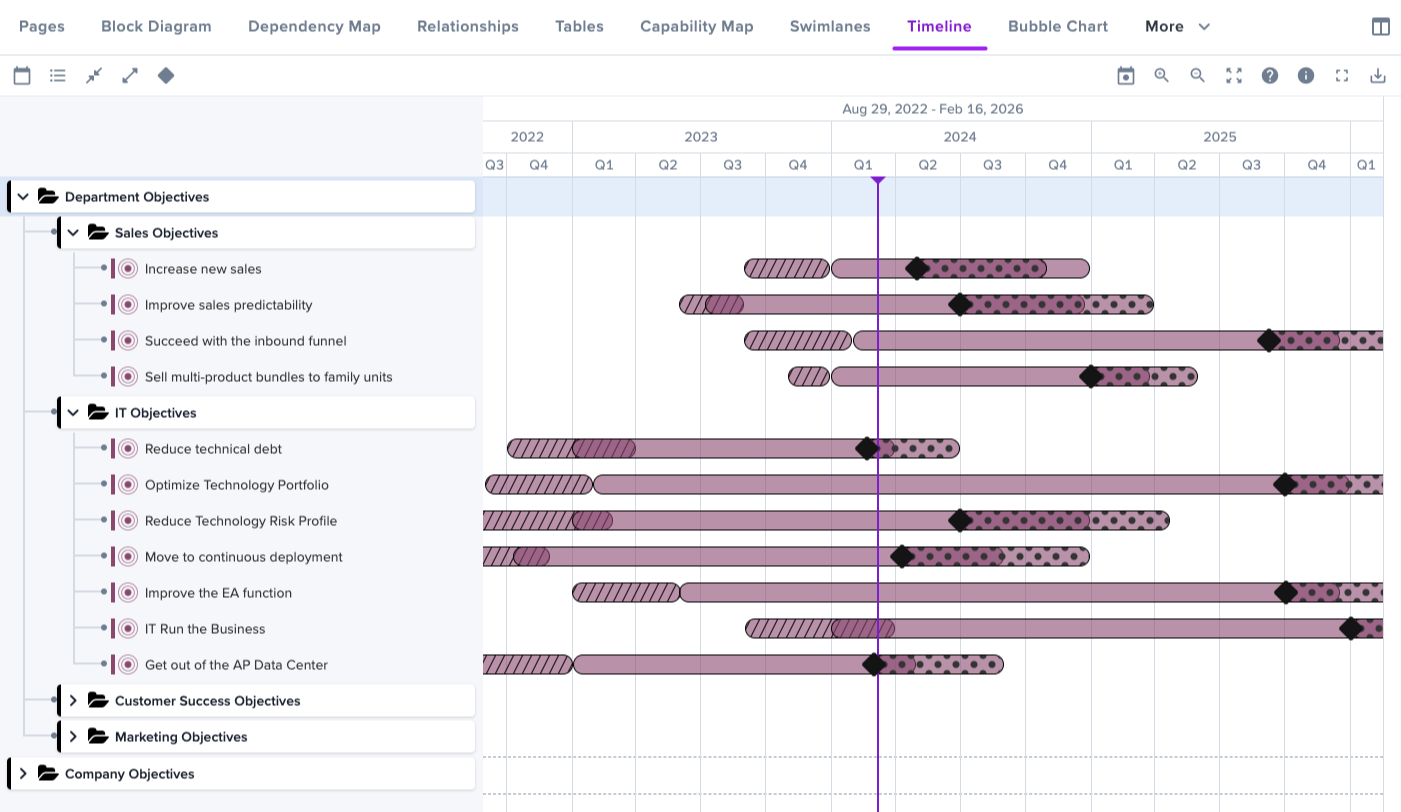The height and width of the screenshot is (812, 1401).
Task: Click the hatched segment of Improve the EA function bar
Action: point(626,592)
